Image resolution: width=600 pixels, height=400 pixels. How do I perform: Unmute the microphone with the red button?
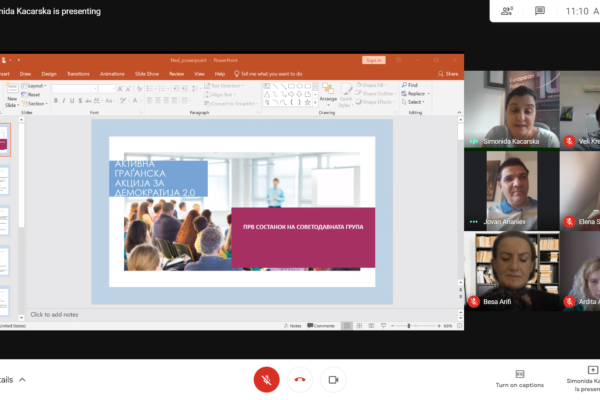[266, 379]
